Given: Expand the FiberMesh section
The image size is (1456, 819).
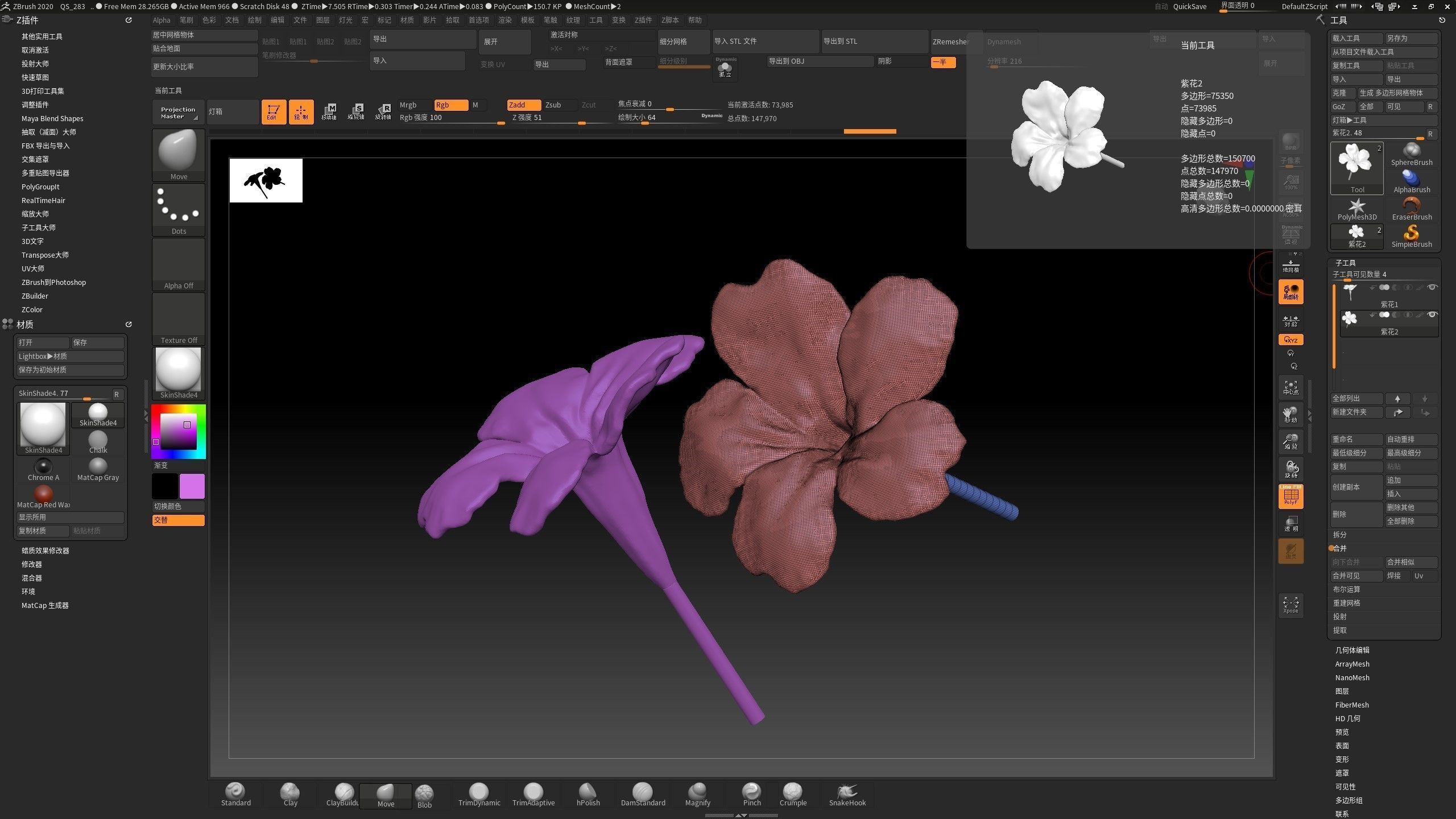Looking at the screenshot, I should click(x=1352, y=705).
